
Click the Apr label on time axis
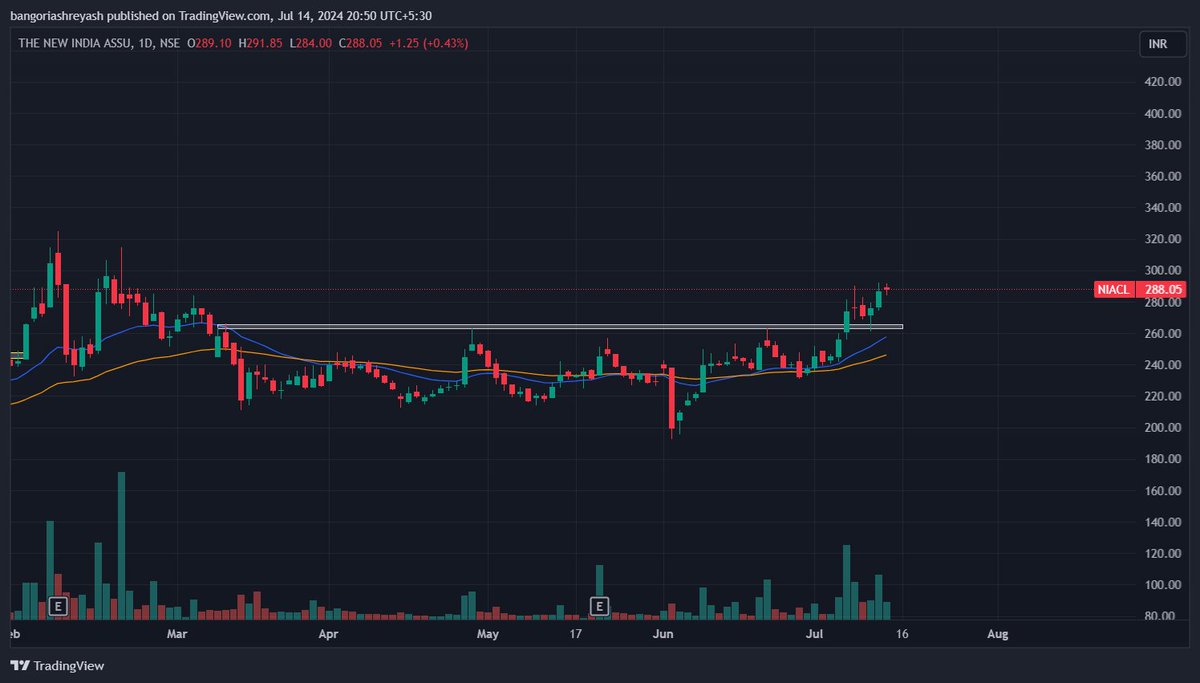(327, 634)
